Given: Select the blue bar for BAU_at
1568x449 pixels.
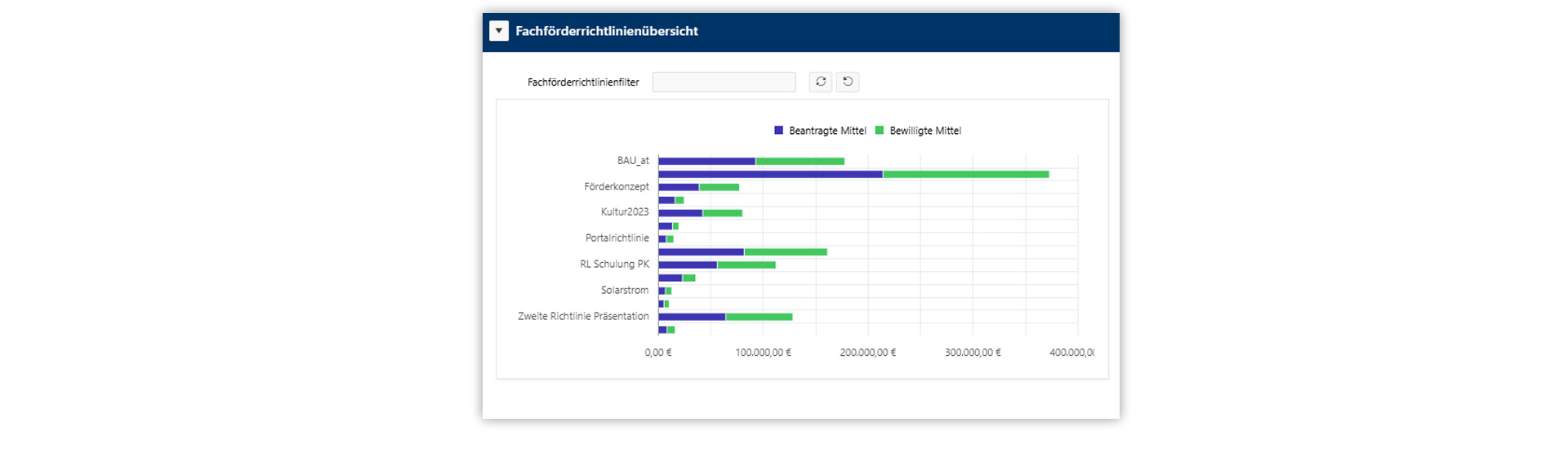Looking at the screenshot, I should coord(706,162).
